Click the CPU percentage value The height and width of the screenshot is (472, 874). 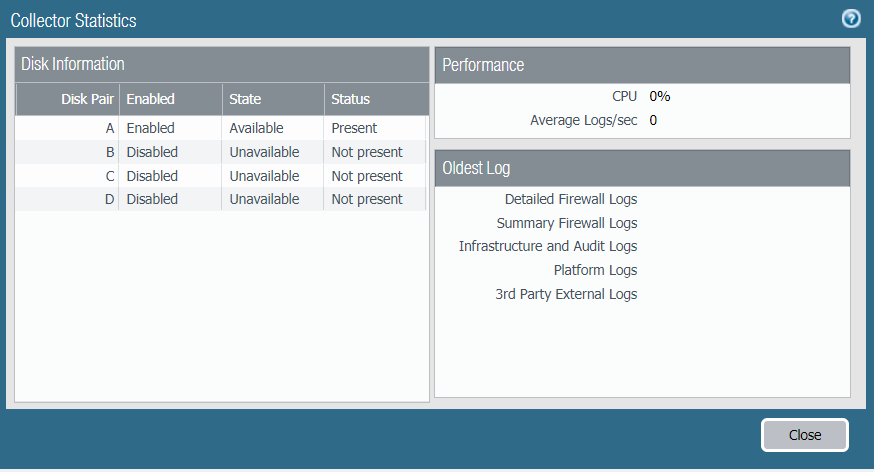pos(660,97)
